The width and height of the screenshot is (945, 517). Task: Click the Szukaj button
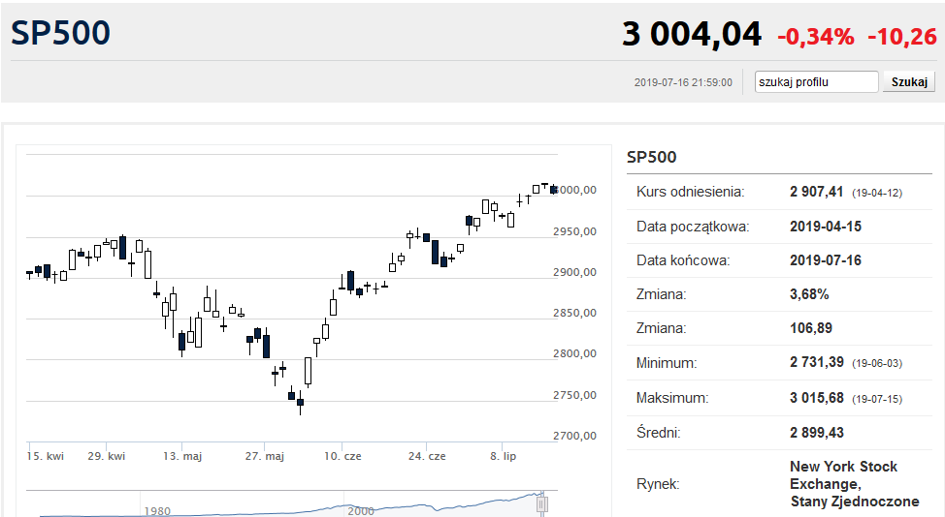click(909, 82)
